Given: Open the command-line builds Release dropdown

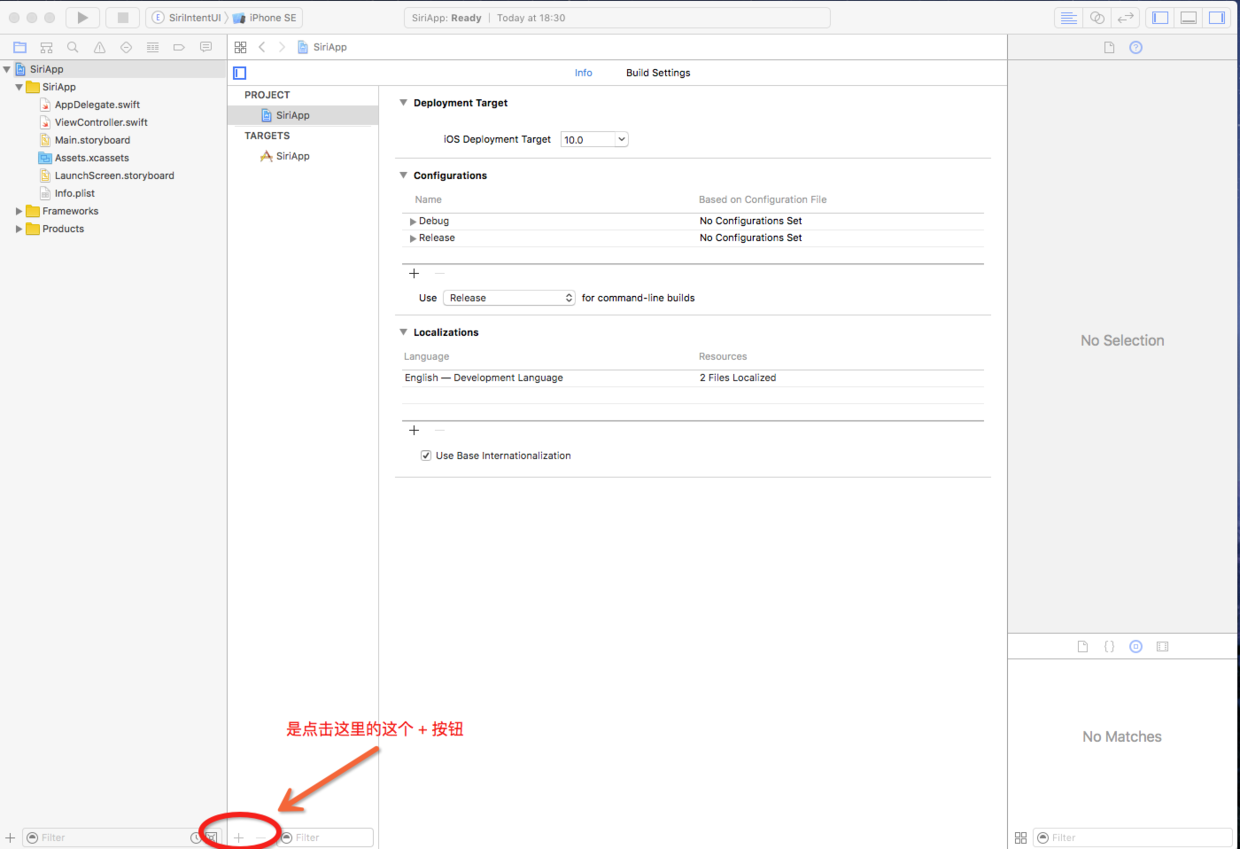Looking at the screenshot, I should point(509,298).
